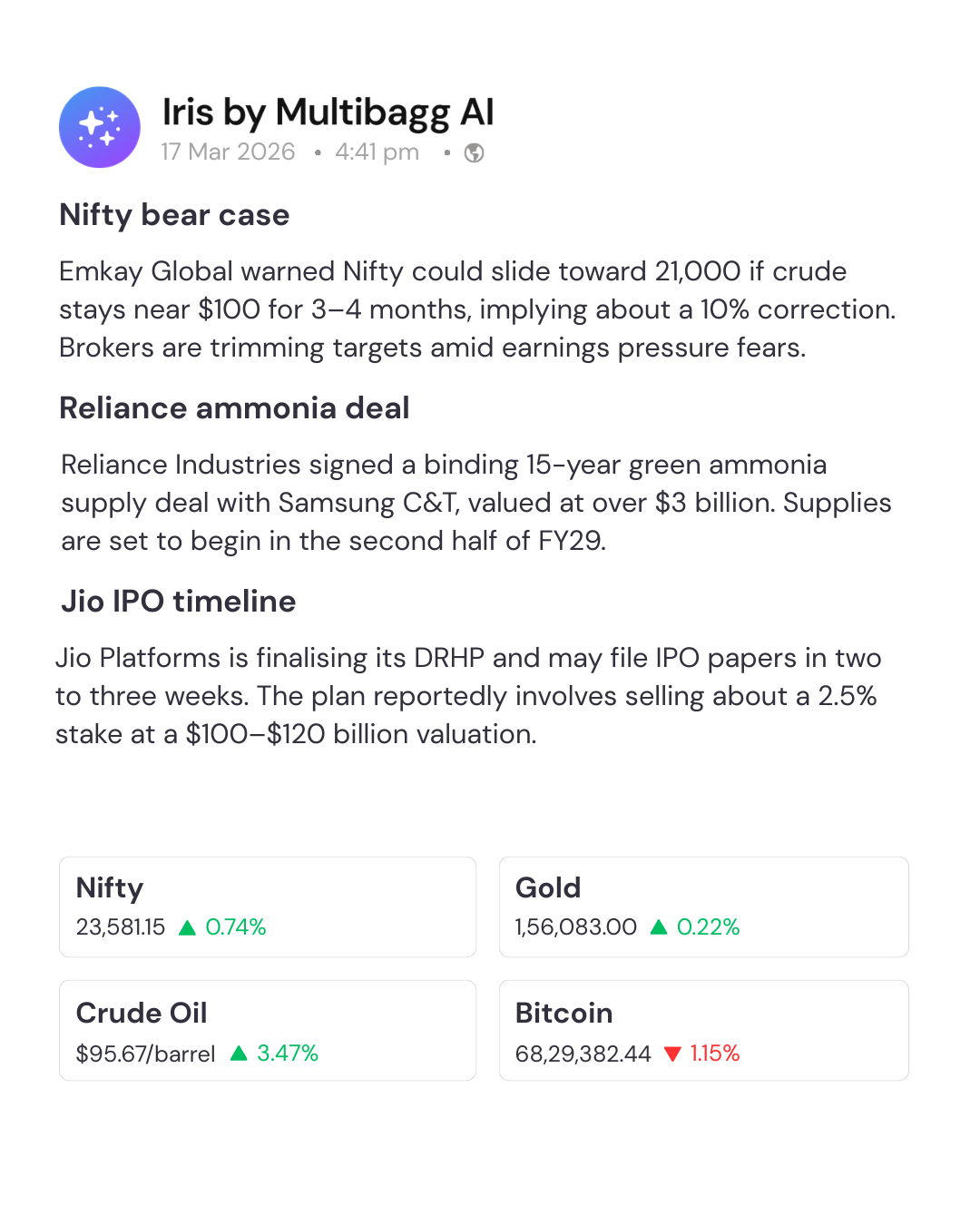Click the Reliance ammonia deal heading
The width and height of the screenshot is (980, 1225).
tap(234, 408)
